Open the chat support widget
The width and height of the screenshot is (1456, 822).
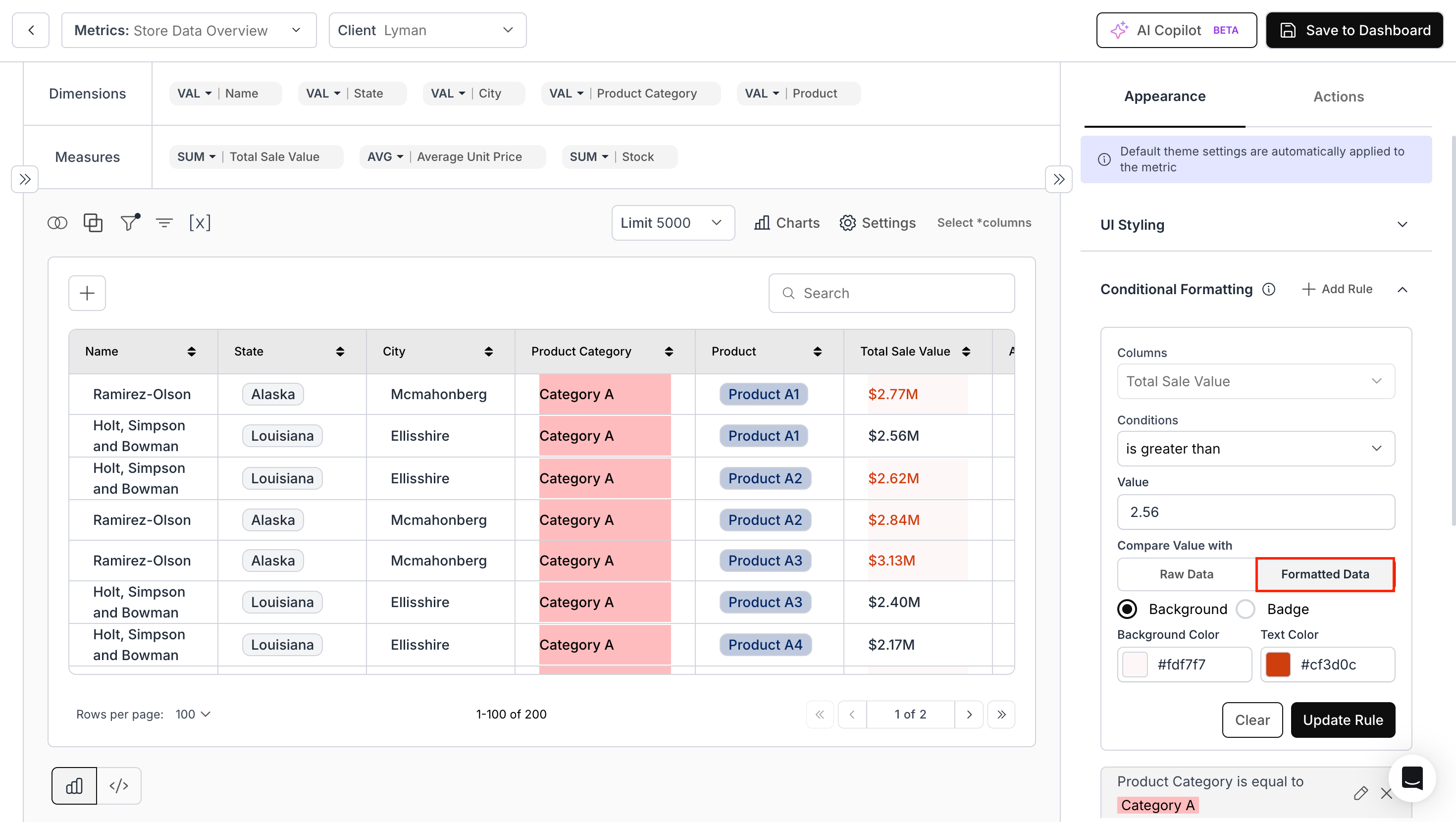(1412, 779)
